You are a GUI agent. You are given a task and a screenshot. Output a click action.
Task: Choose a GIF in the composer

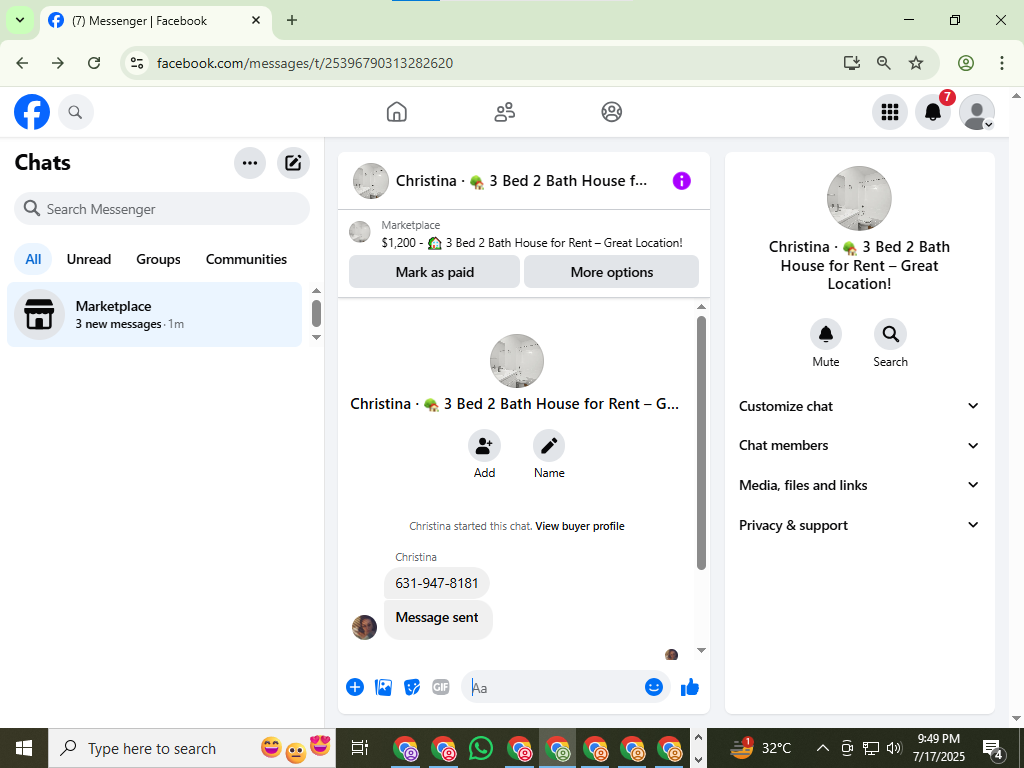441,687
